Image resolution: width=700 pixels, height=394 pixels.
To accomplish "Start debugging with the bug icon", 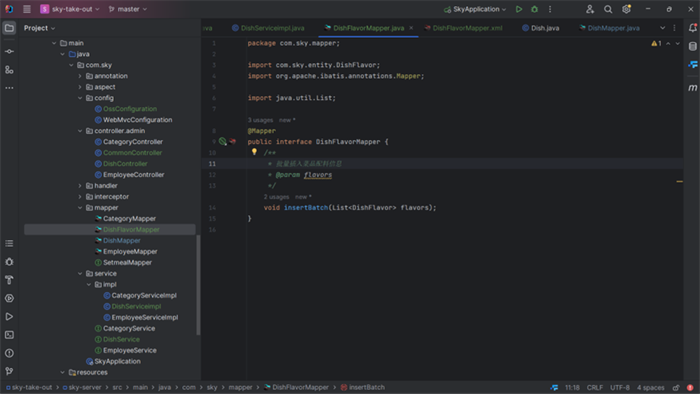I will pos(534,9).
